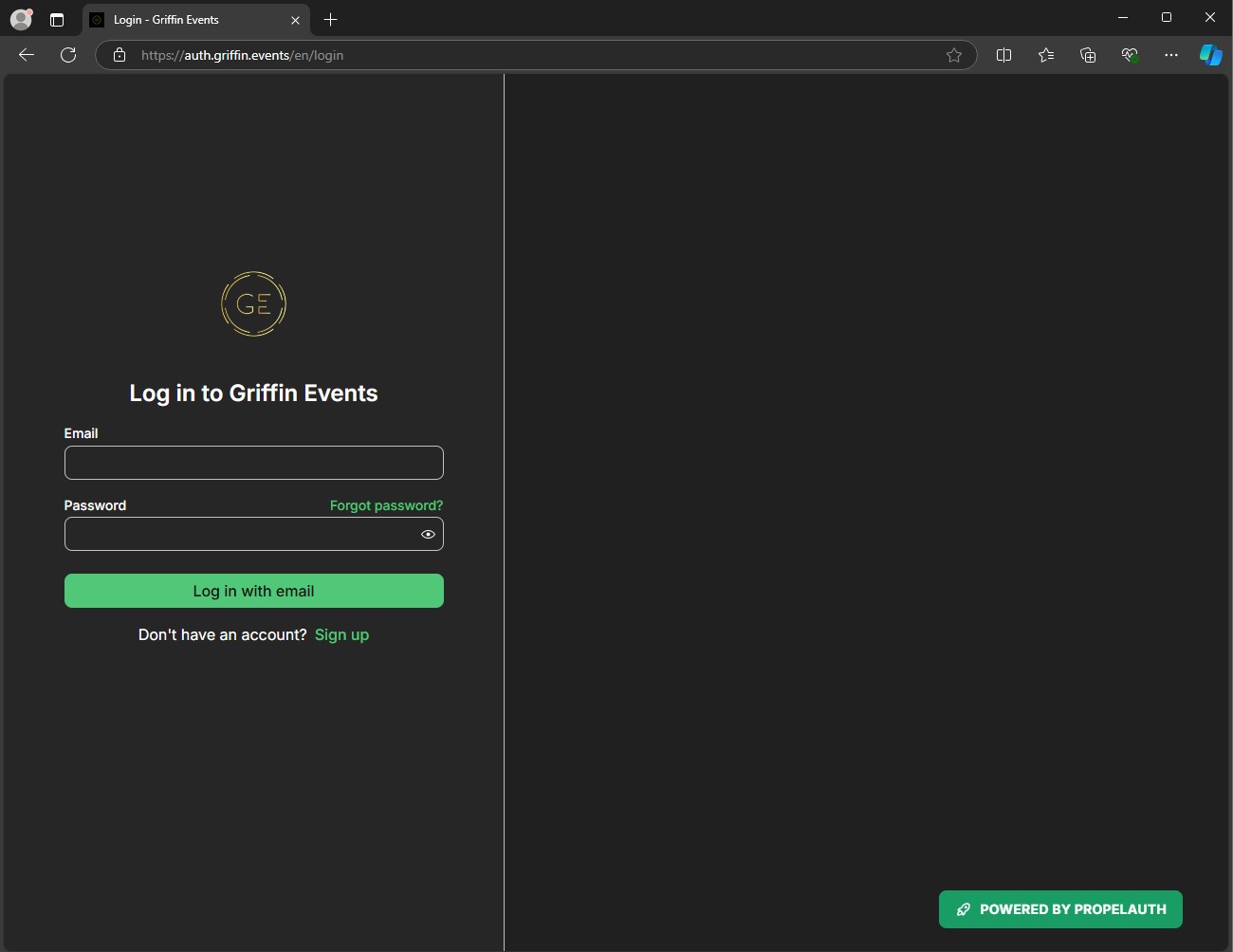Click the Forgot password? link
The width and height of the screenshot is (1233, 952).
[386, 505]
